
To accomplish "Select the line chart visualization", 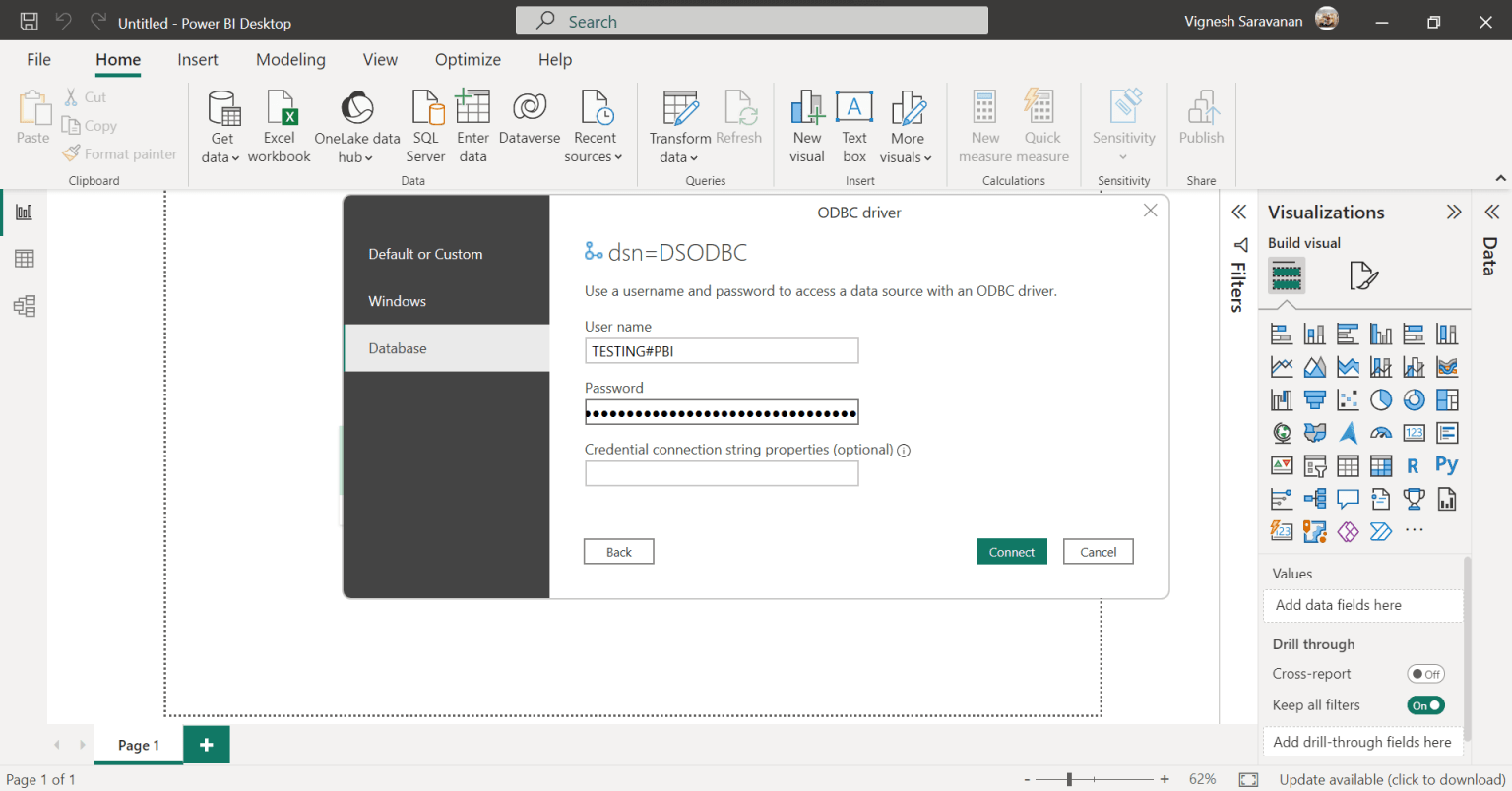I will click(x=1282, y=366).
